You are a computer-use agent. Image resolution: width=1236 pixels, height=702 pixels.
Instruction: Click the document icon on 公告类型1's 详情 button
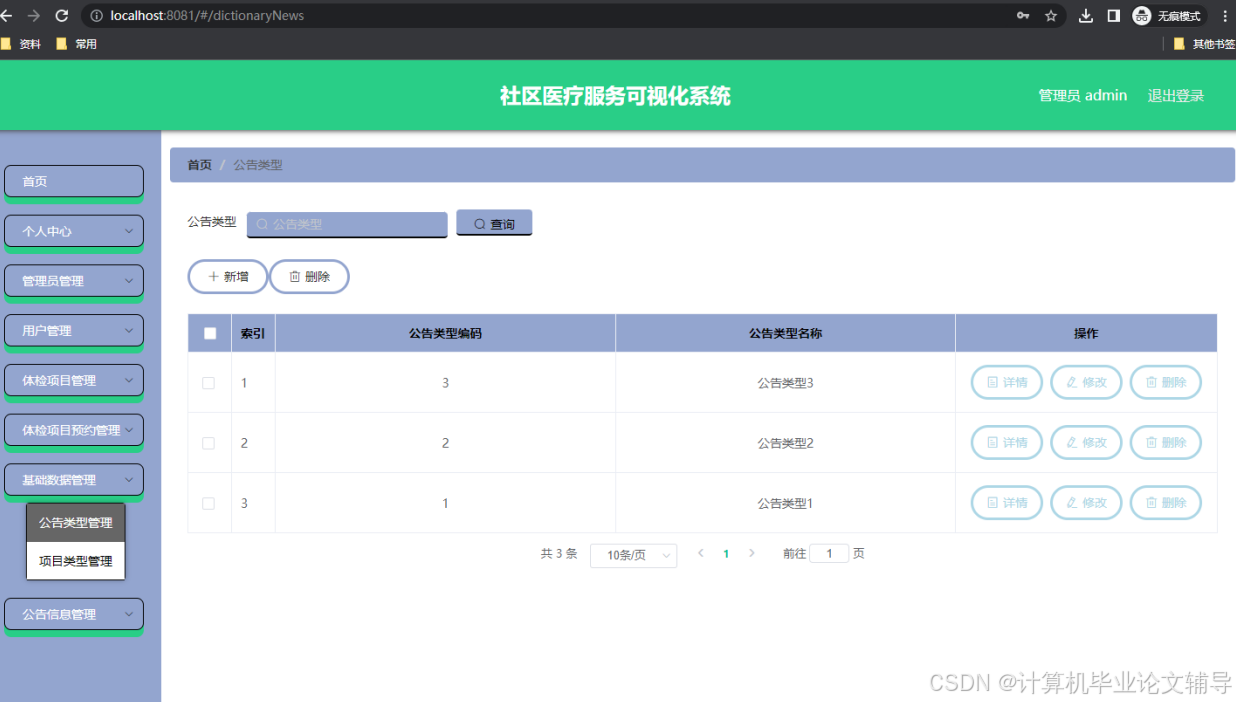pyautogui.click(x=991, y=502)
